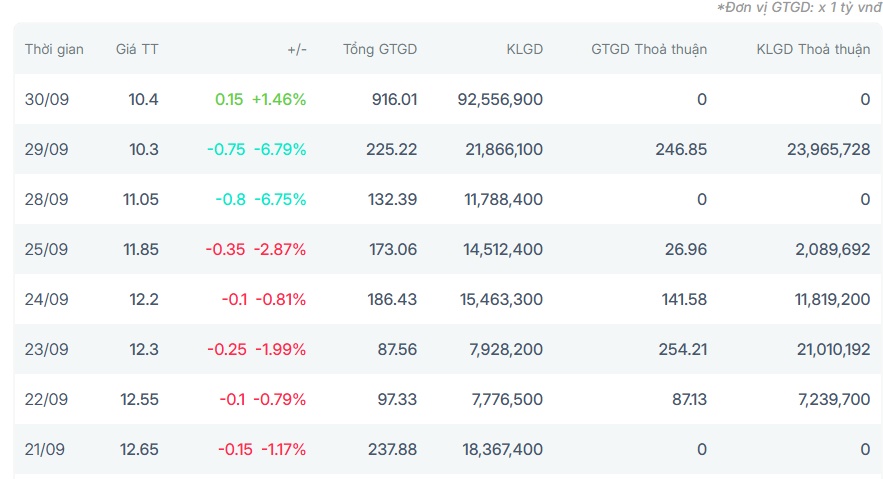
Task: Click the 'GTGD Thoả thuận' column header
Action: (649, 50)
